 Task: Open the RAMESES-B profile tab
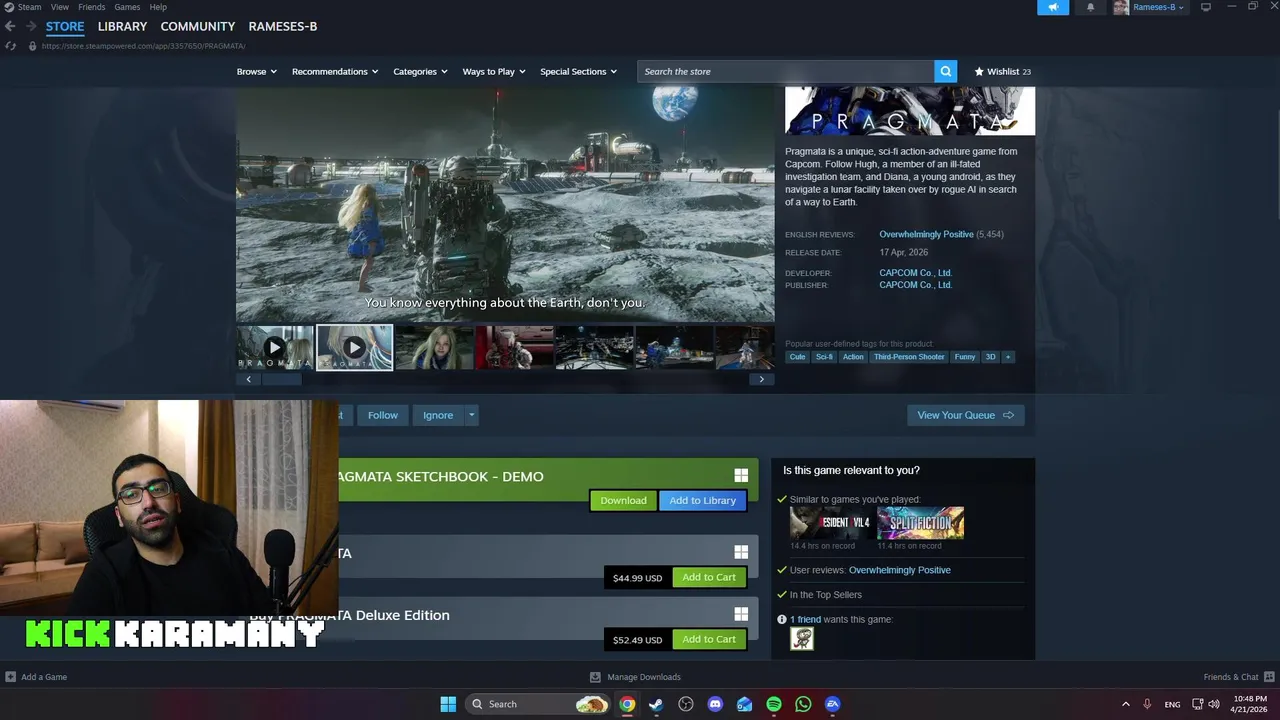click(x=283, y=27)
